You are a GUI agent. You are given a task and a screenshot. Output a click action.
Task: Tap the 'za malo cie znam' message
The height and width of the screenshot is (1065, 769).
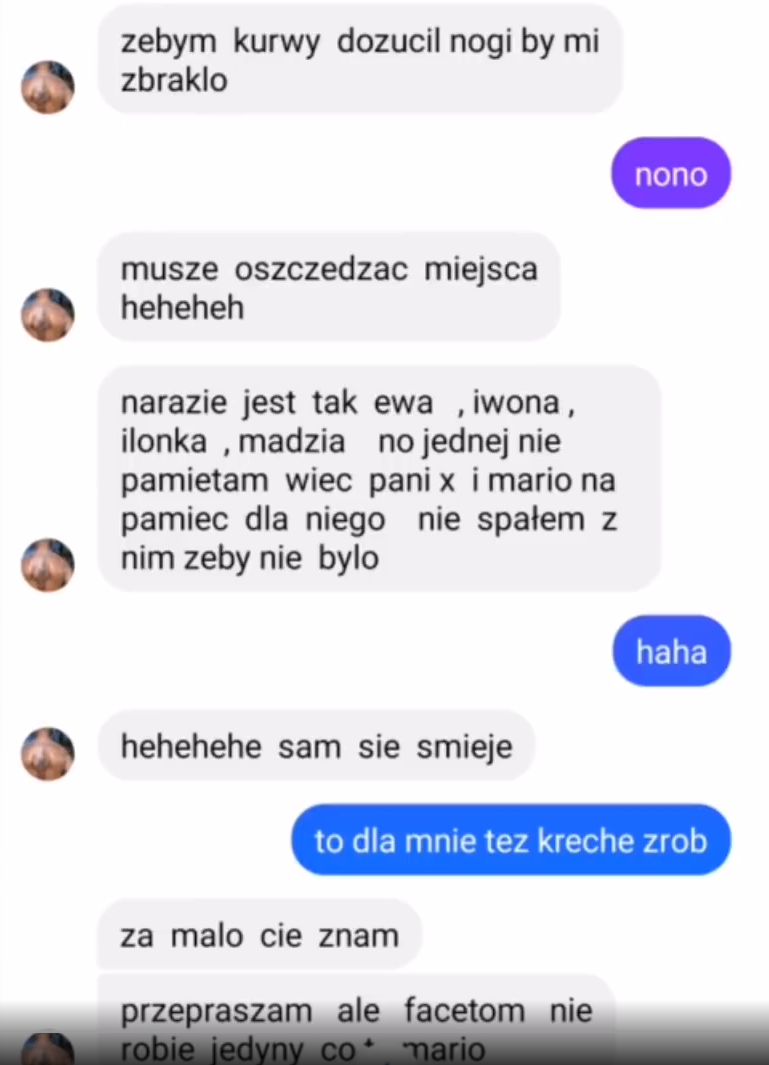[260, 935]
